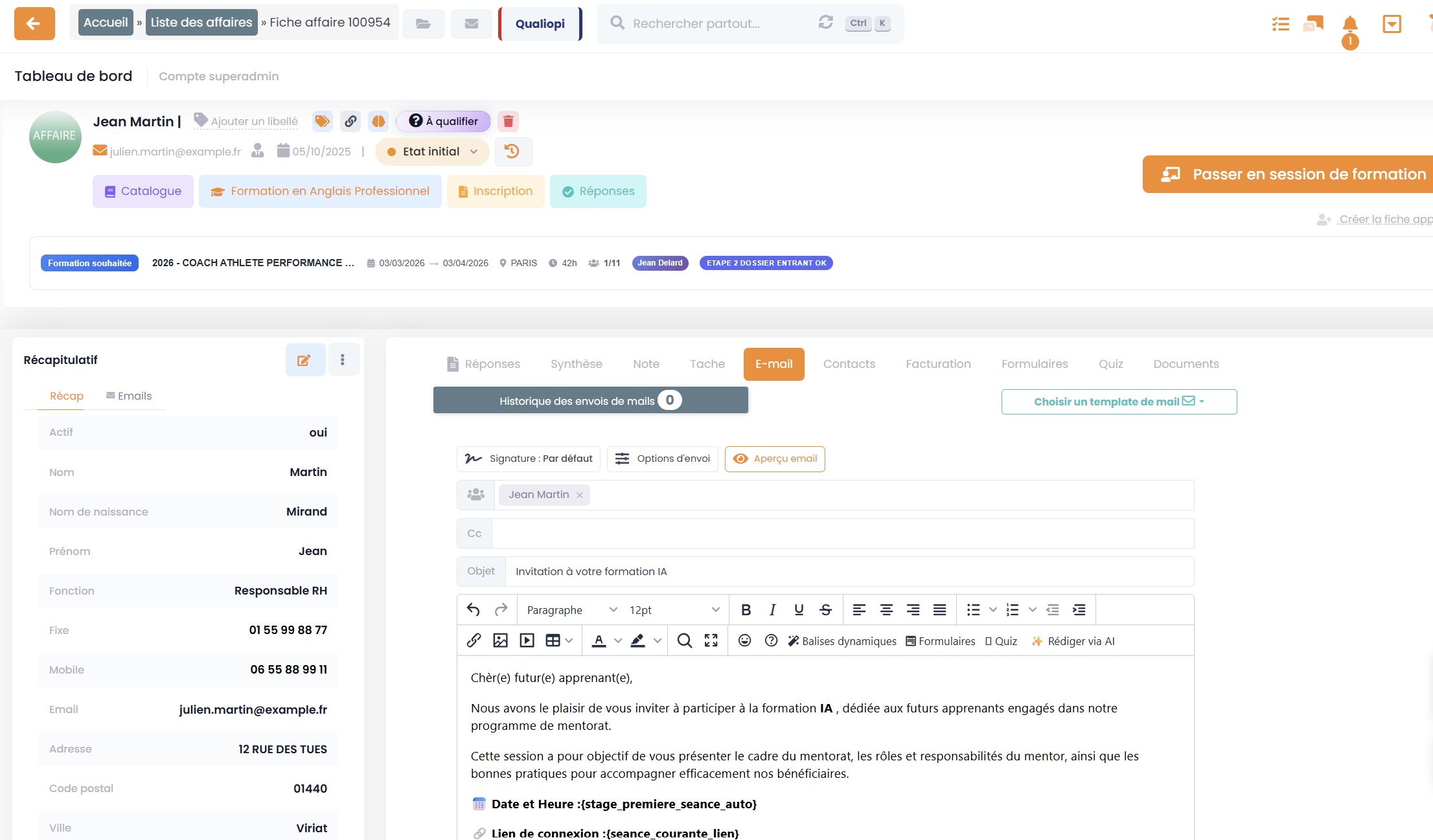Image resolution: width=1433 pixels, height=840 pixels.
Task: Open the state history clock icon
Action: 513,152
